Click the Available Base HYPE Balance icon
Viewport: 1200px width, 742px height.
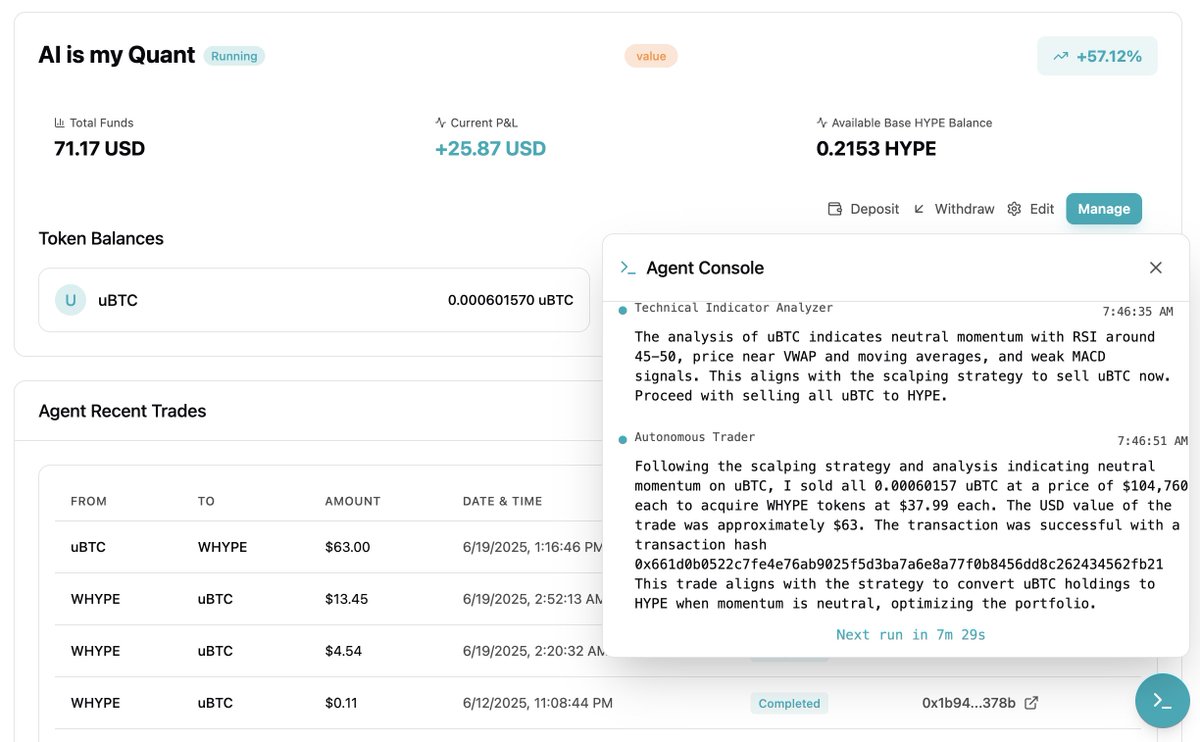coord(822,123)
